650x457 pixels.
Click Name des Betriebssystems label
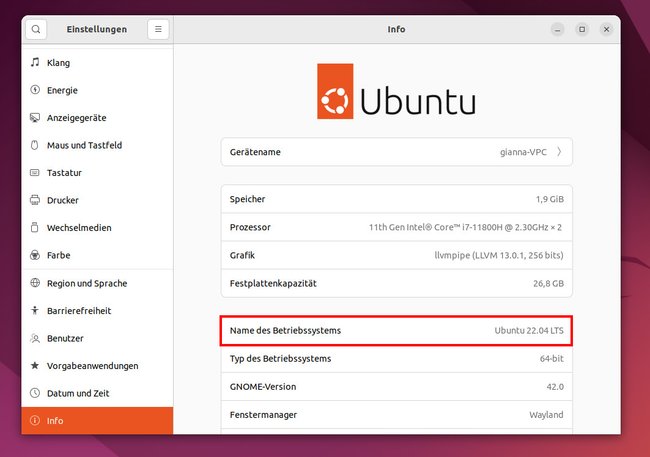(285, 331)
